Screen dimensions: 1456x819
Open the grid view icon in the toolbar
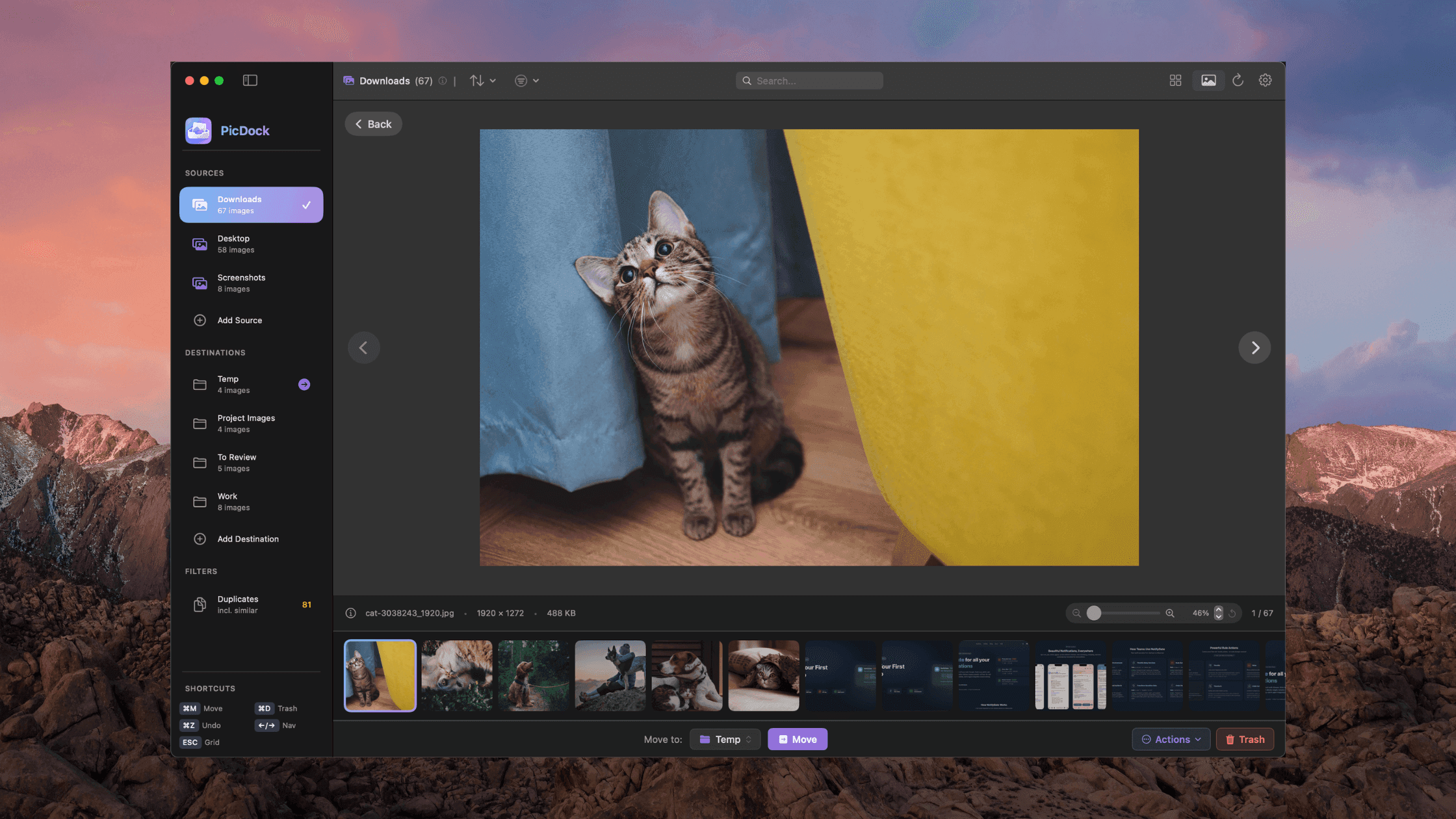tap(1175, 80)
